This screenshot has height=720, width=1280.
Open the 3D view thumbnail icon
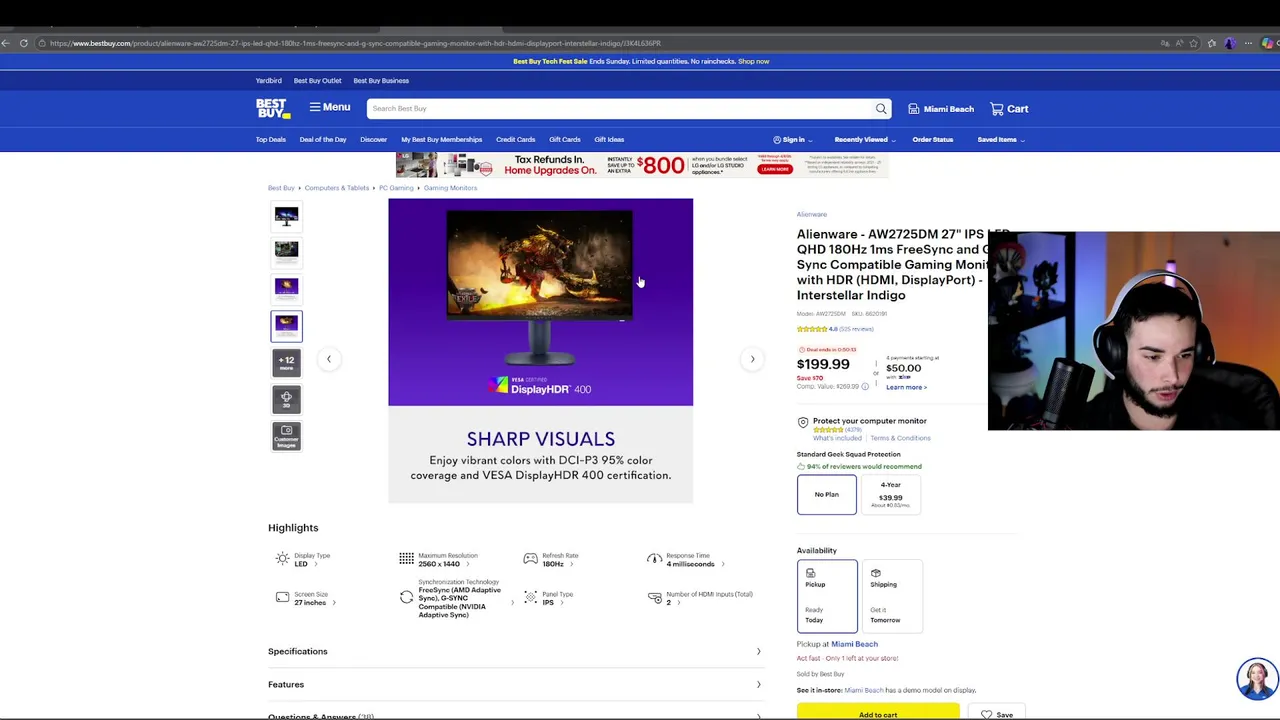(286, 399)
